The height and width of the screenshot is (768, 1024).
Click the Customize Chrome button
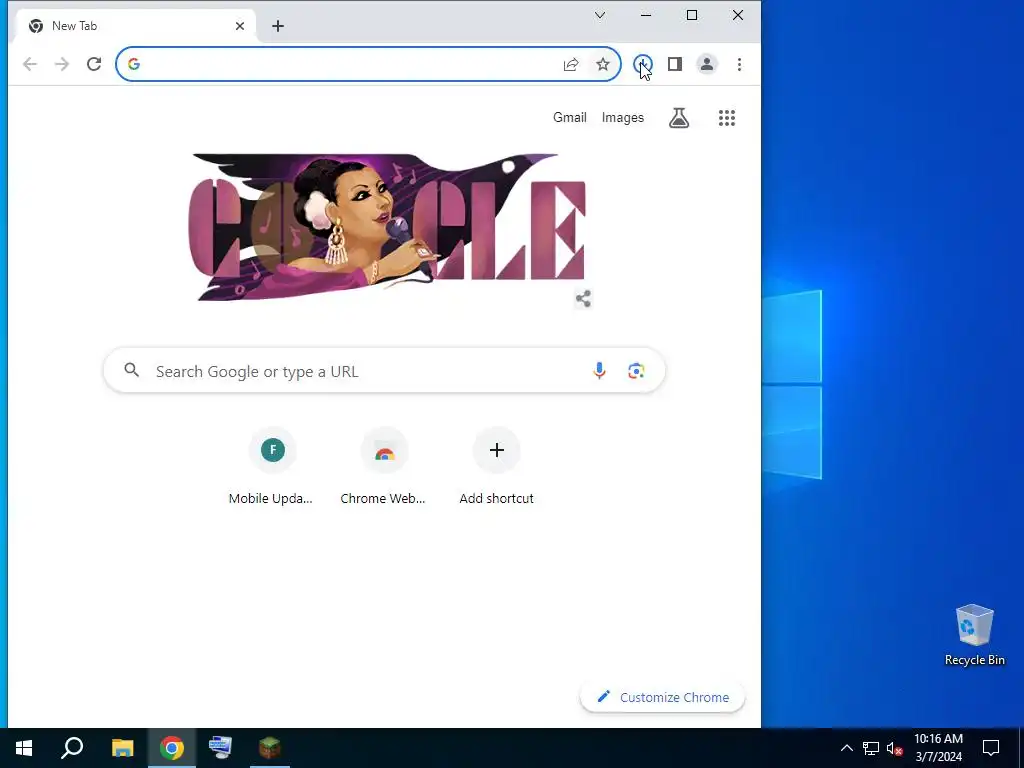[662, 697]
